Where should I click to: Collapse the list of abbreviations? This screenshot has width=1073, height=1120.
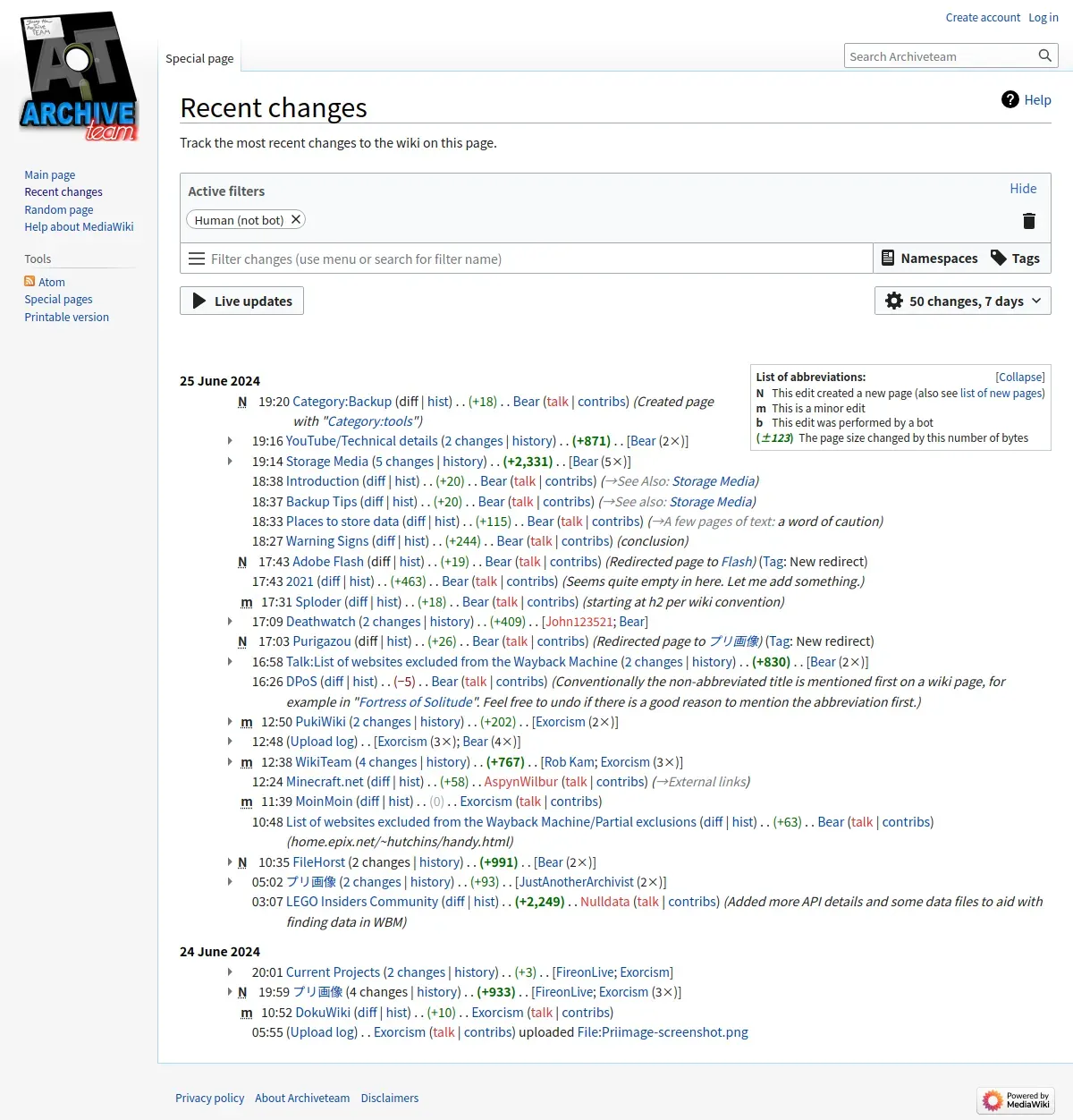pos(1020,378)
